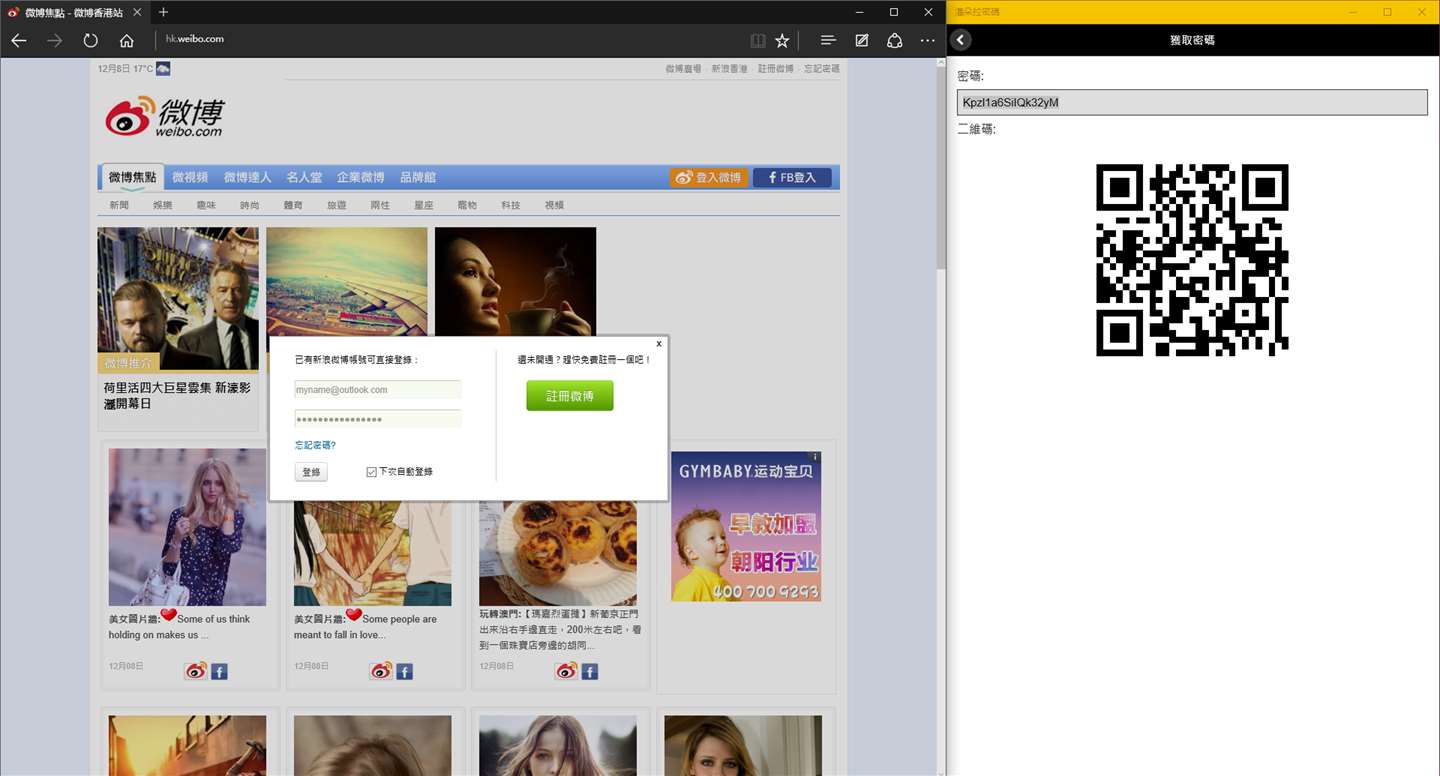1440x776 pixels.
Task: Open the 名人堂 tab
Action: pos(304,177)
